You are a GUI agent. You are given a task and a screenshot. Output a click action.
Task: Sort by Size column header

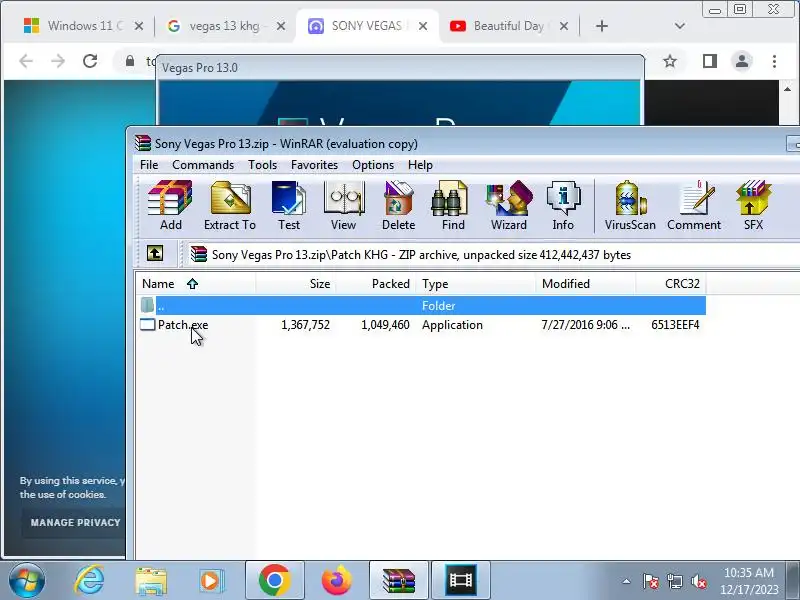point(295,284)
